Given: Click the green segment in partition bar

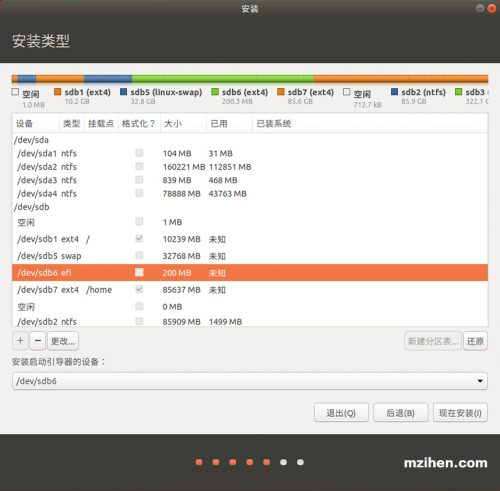Looking at the screenshot, I should (223, 79).
